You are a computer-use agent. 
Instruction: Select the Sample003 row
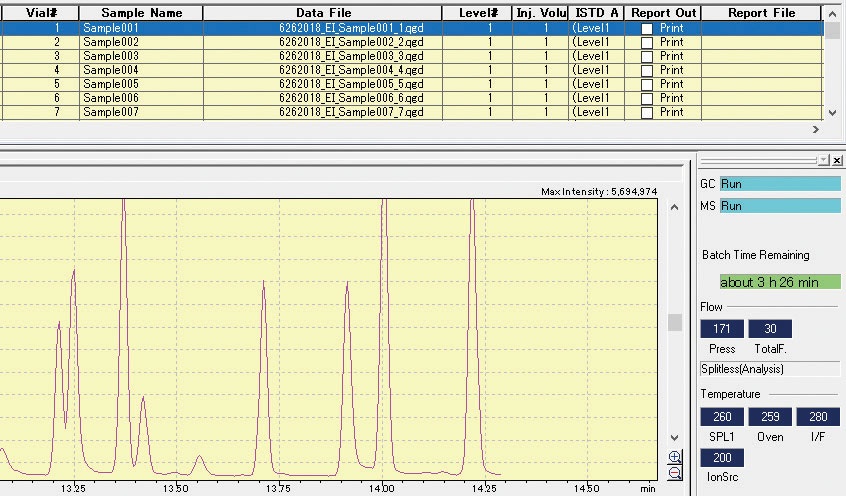(111, 57)
